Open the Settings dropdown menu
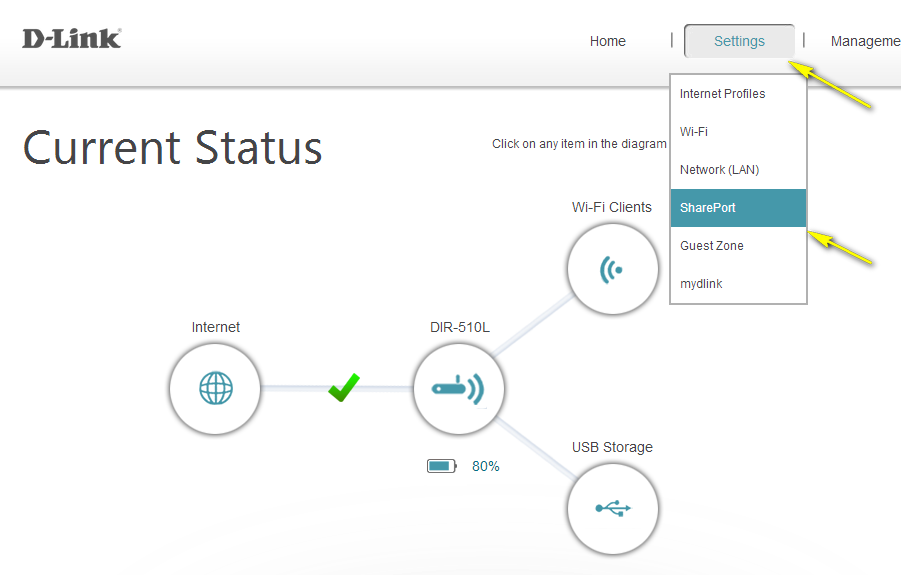The image size is (901, 575). pos(739,41)
